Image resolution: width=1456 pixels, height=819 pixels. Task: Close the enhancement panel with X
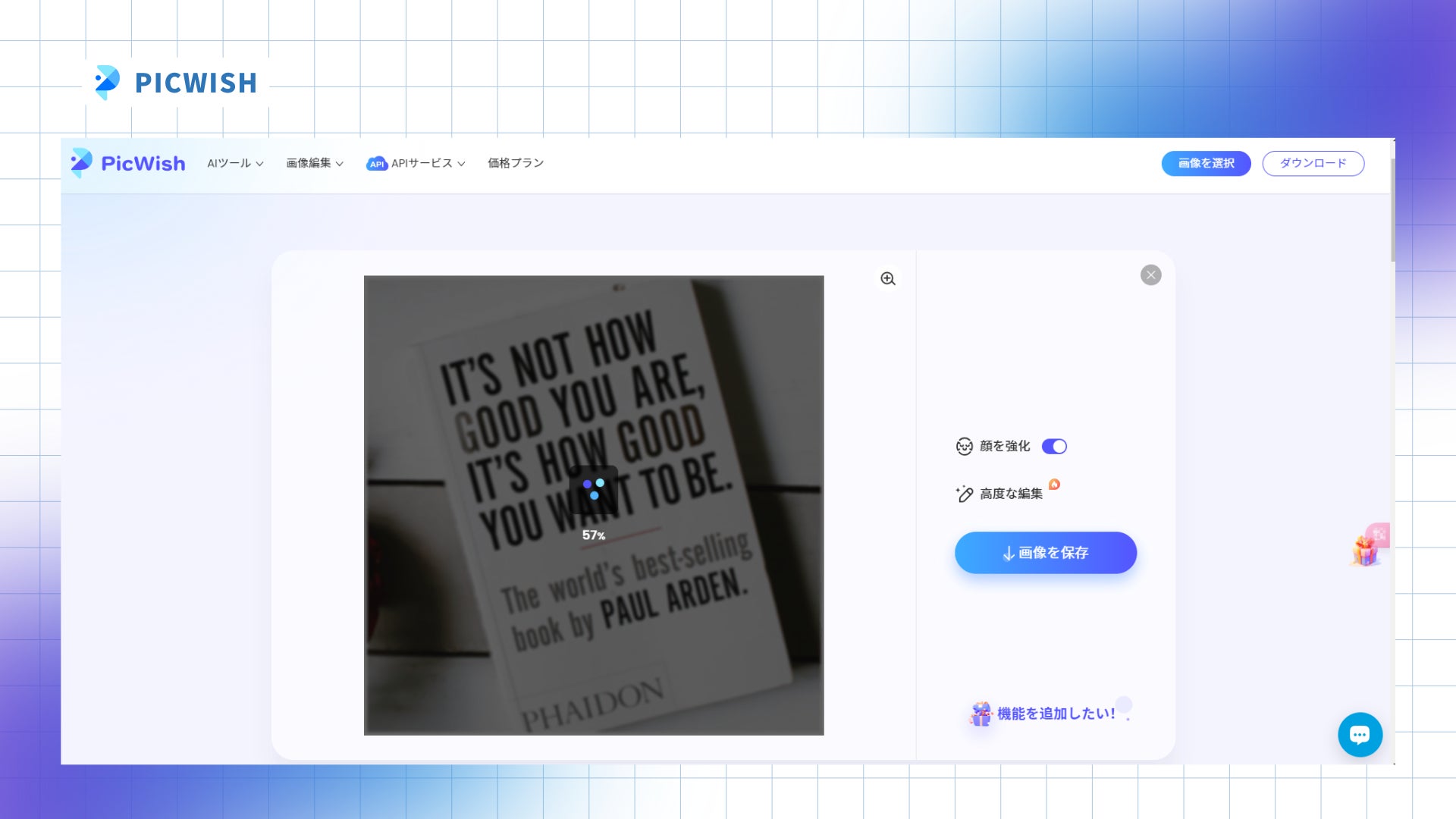pyautogui.click(x=1150, y=275)
